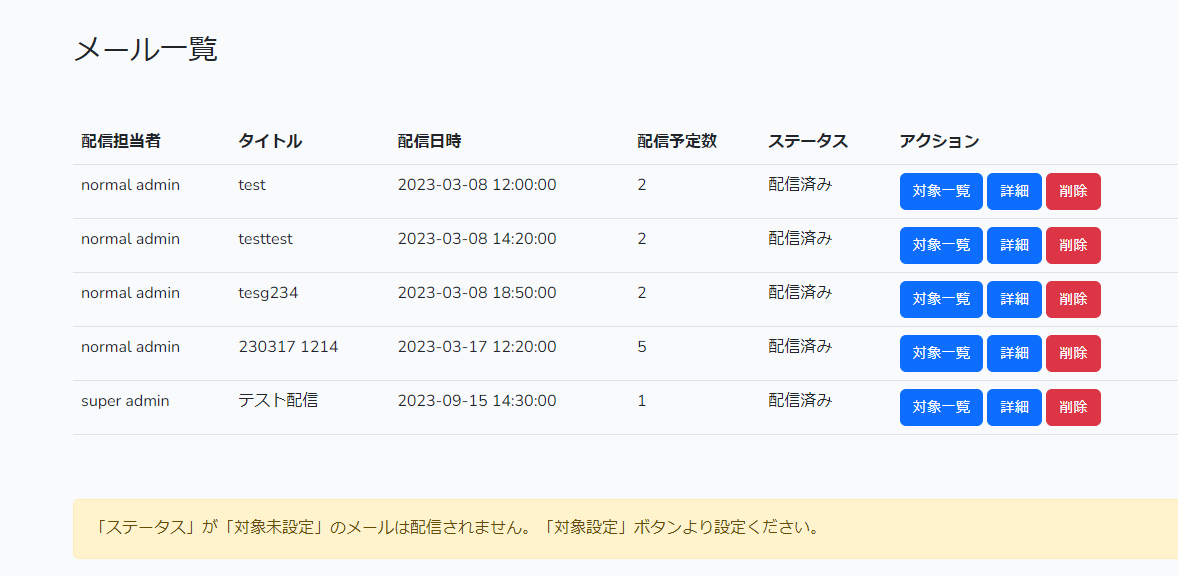Viewport: 1178px width, 576px height.
Task: Click 詳細 in the testtest row
Action: [x=1014, y=246]
